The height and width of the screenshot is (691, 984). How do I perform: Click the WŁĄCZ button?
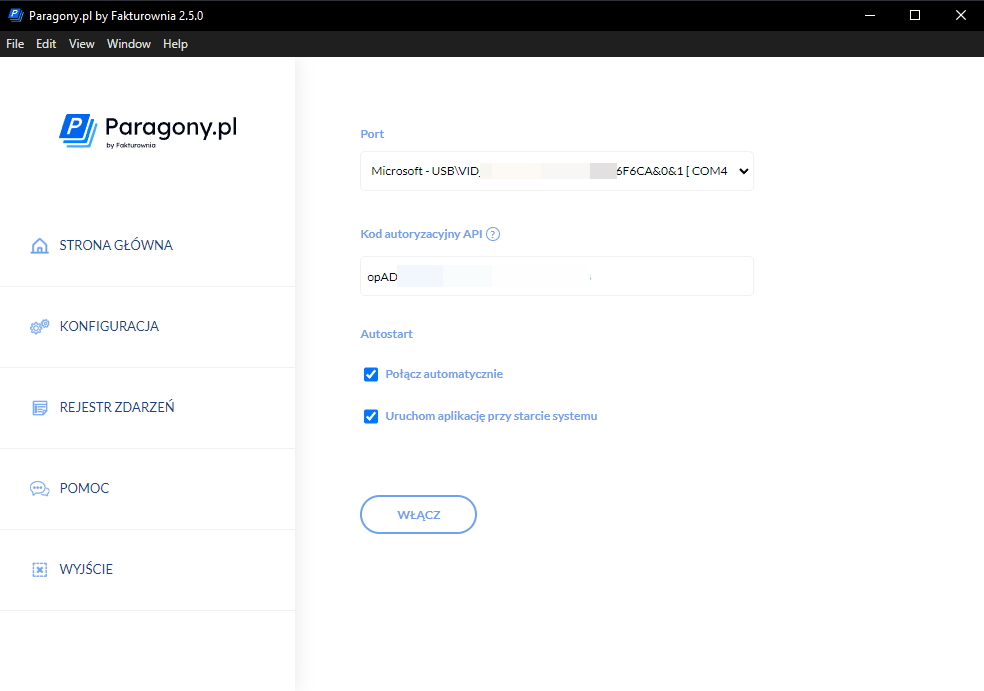tap(419, 515)
